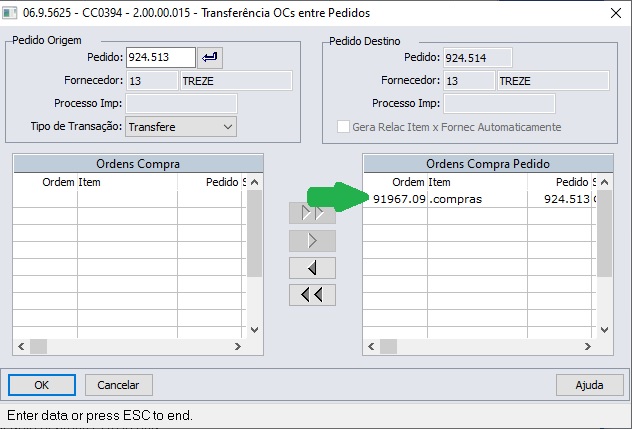The height and width of the screenshot is (429, 633).
Task: Click origin Fornecedor name field TREZE
Action: [x=236, y=81]
